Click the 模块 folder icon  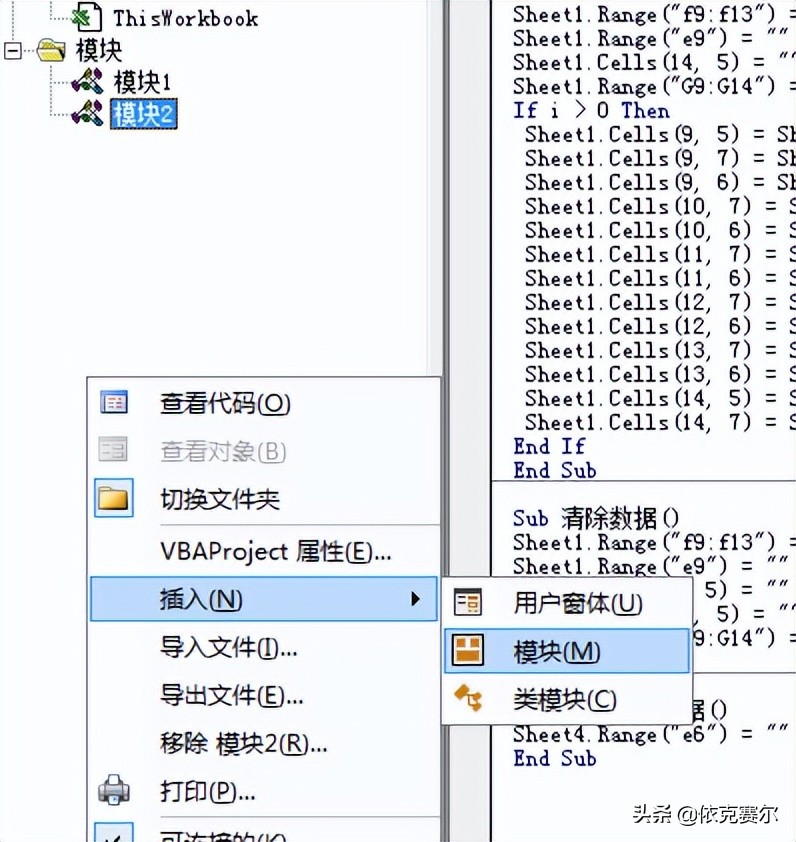(x=52, y=51)
